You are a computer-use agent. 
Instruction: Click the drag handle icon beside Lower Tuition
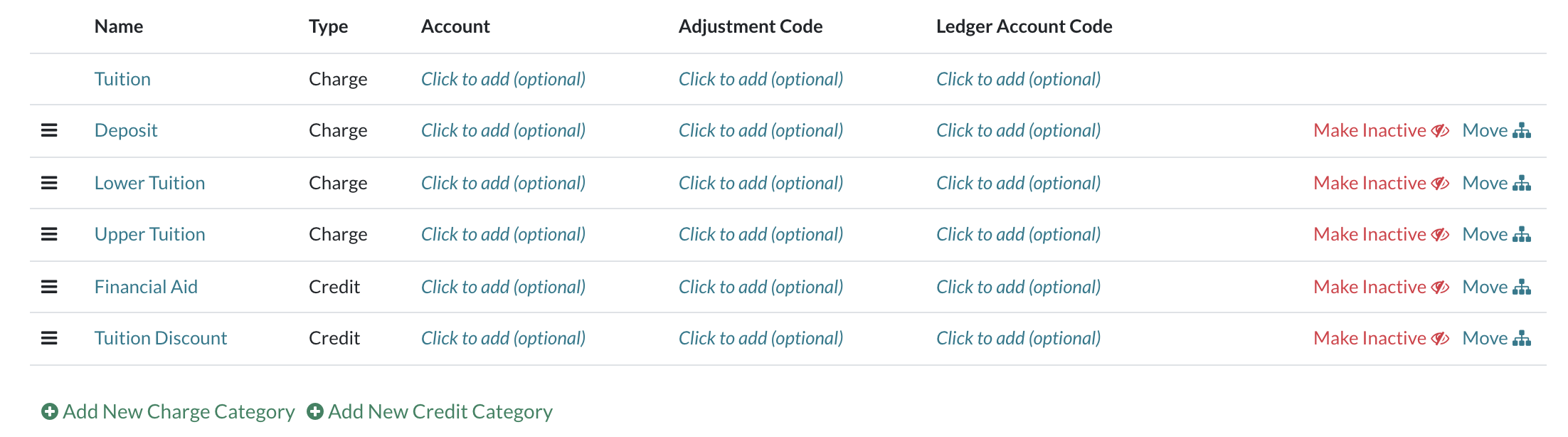click(48, 183)
